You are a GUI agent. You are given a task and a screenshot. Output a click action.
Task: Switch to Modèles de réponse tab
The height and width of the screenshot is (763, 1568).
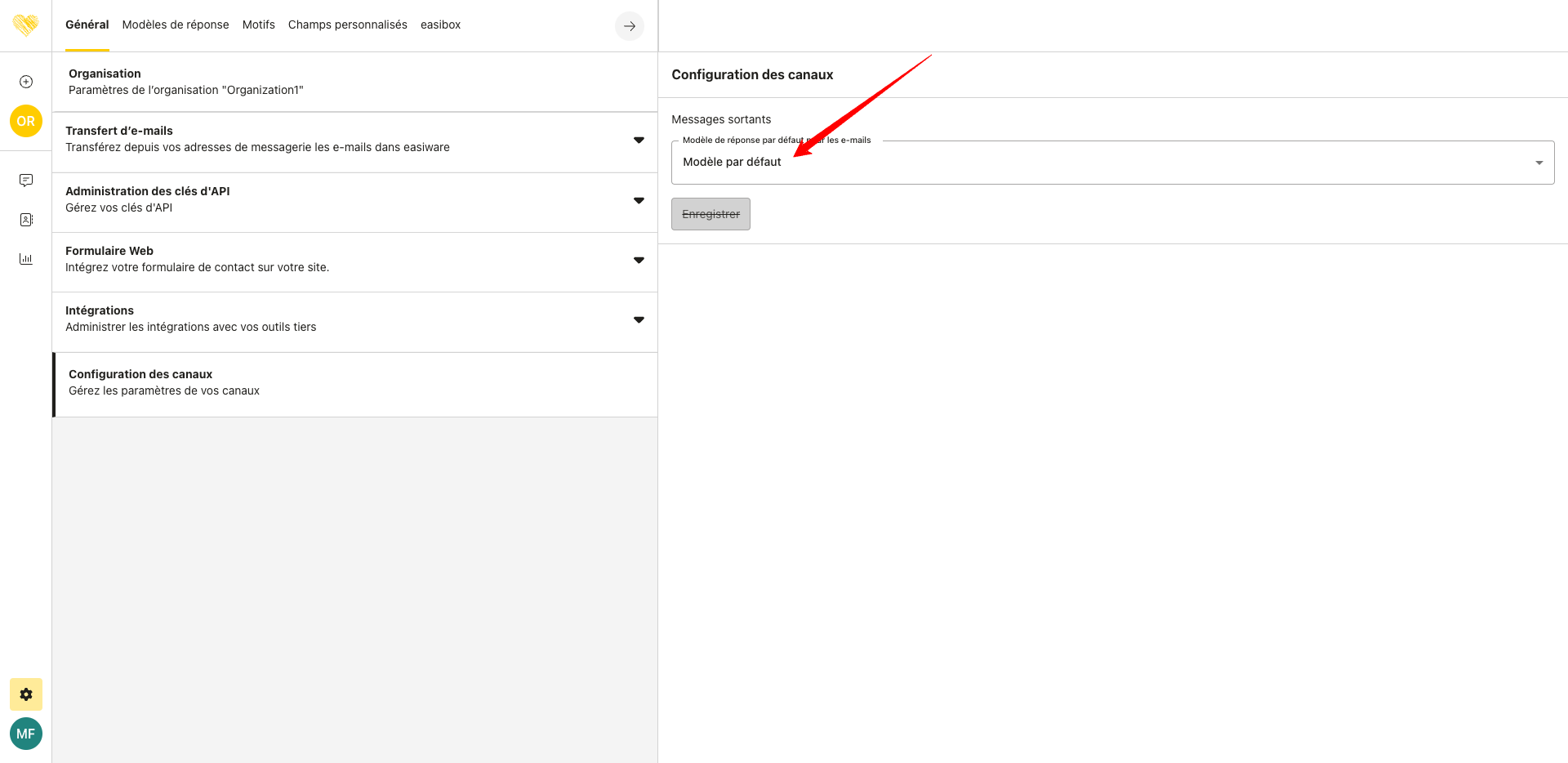176,25
